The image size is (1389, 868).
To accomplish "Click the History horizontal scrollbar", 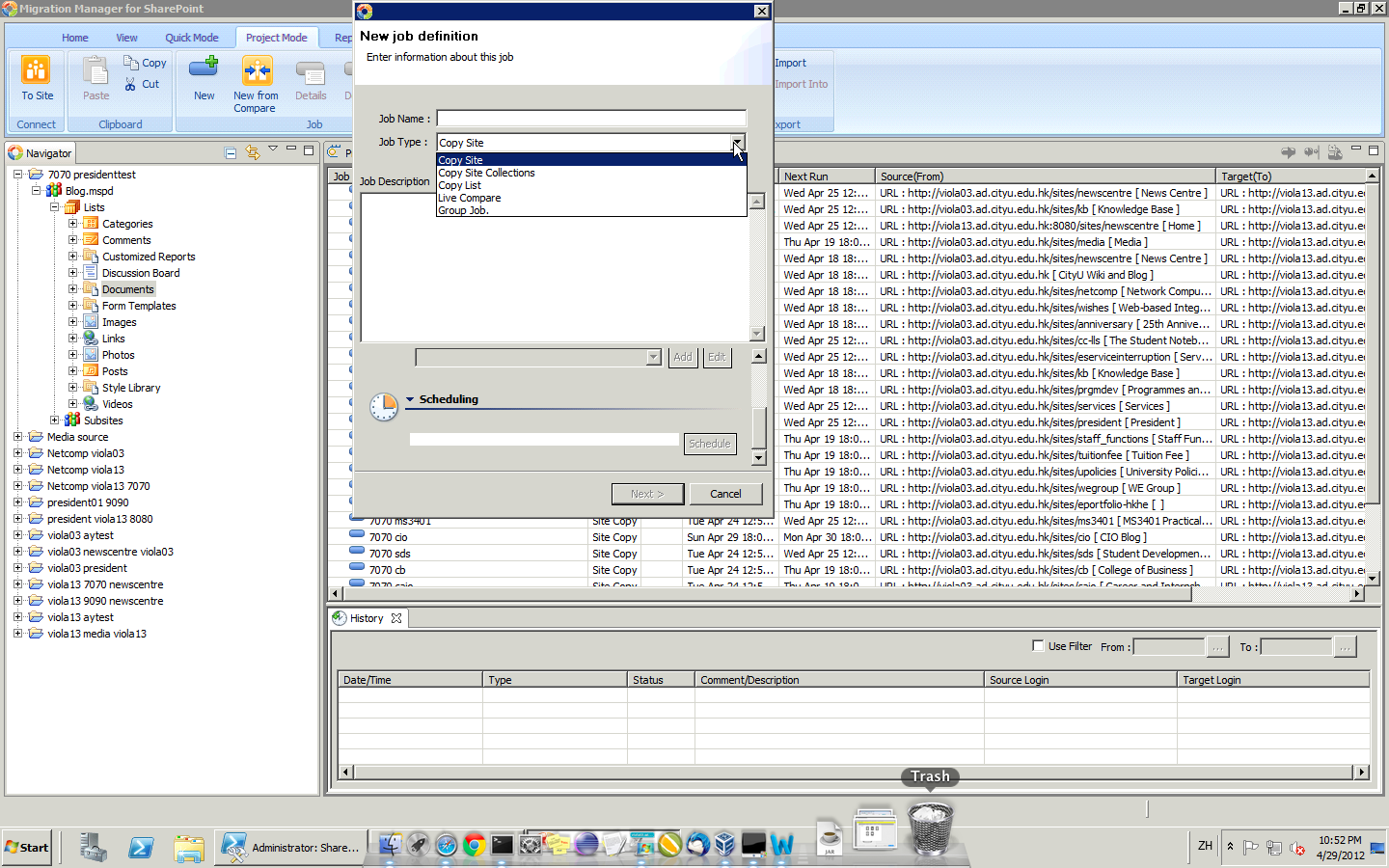I will click(854, 772).
